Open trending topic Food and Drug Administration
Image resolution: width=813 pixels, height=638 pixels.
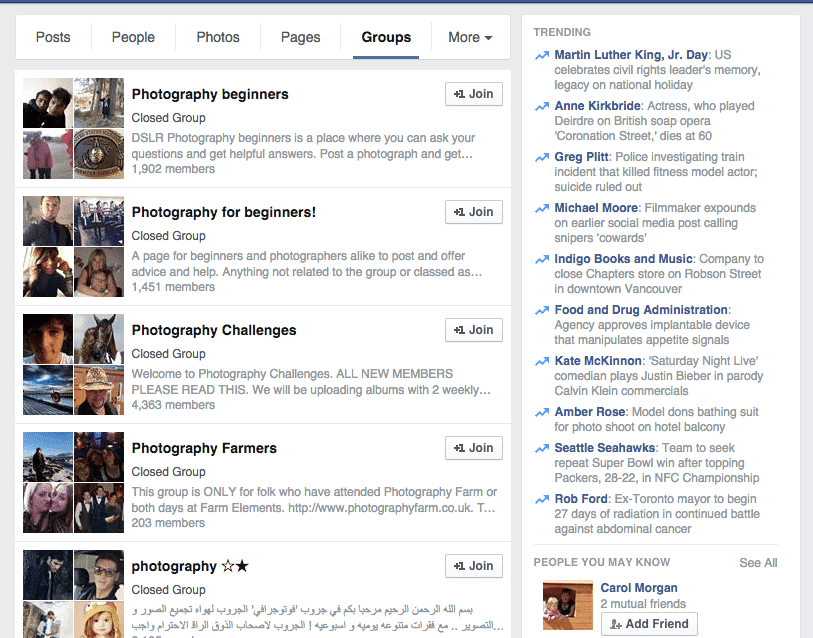coord(641,310)
